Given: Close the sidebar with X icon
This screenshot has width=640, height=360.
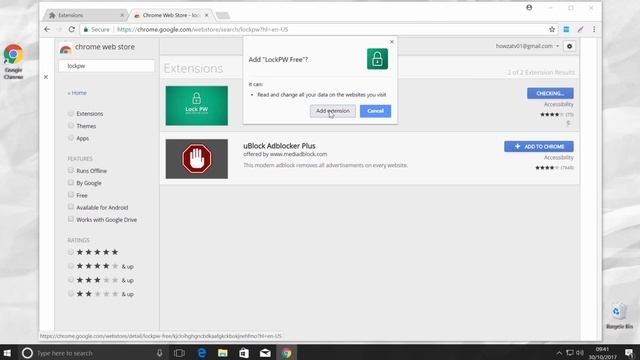Looking at the screenshot, I should pos(46,77).
